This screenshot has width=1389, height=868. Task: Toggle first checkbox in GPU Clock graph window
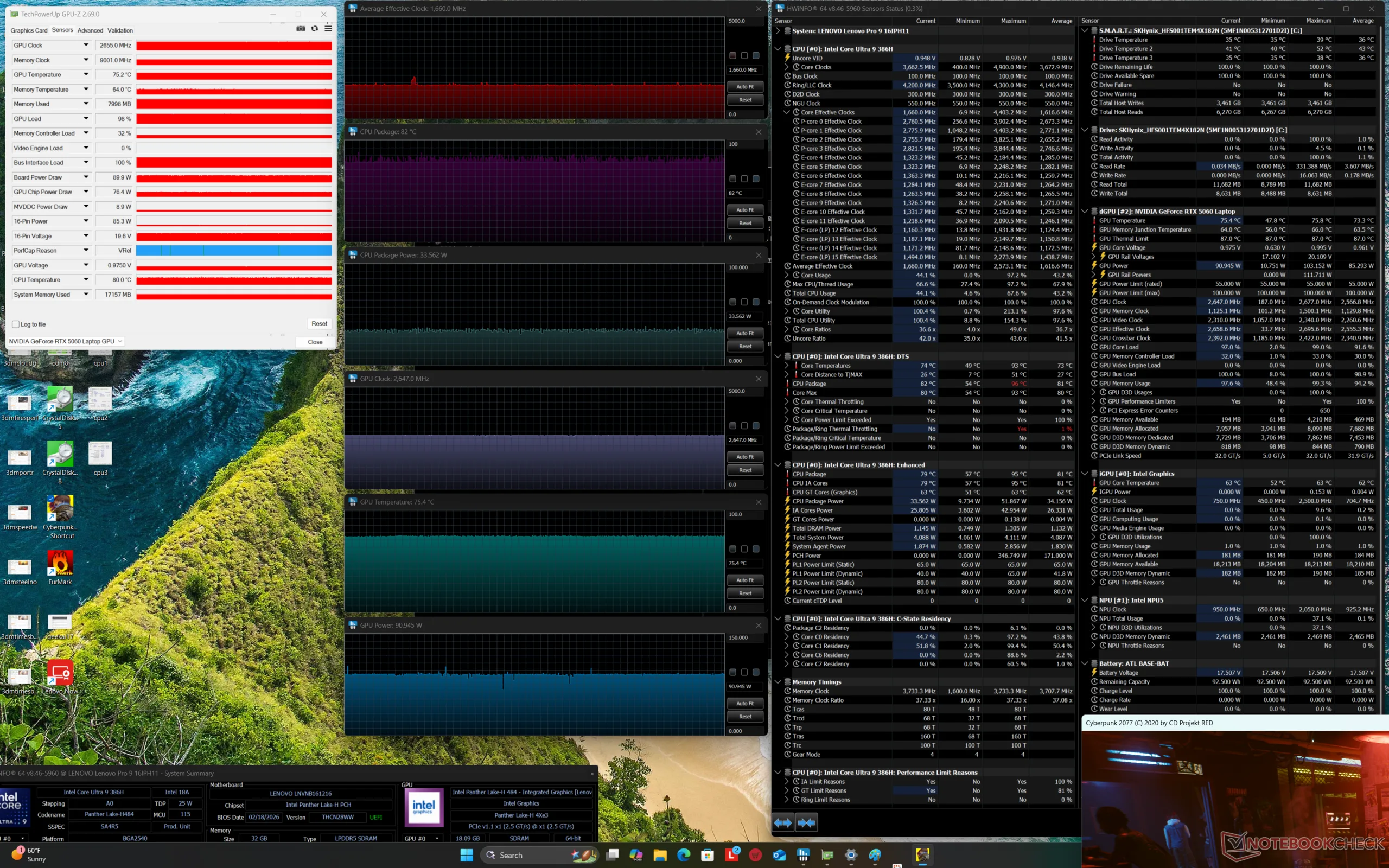tap(733, 425)
